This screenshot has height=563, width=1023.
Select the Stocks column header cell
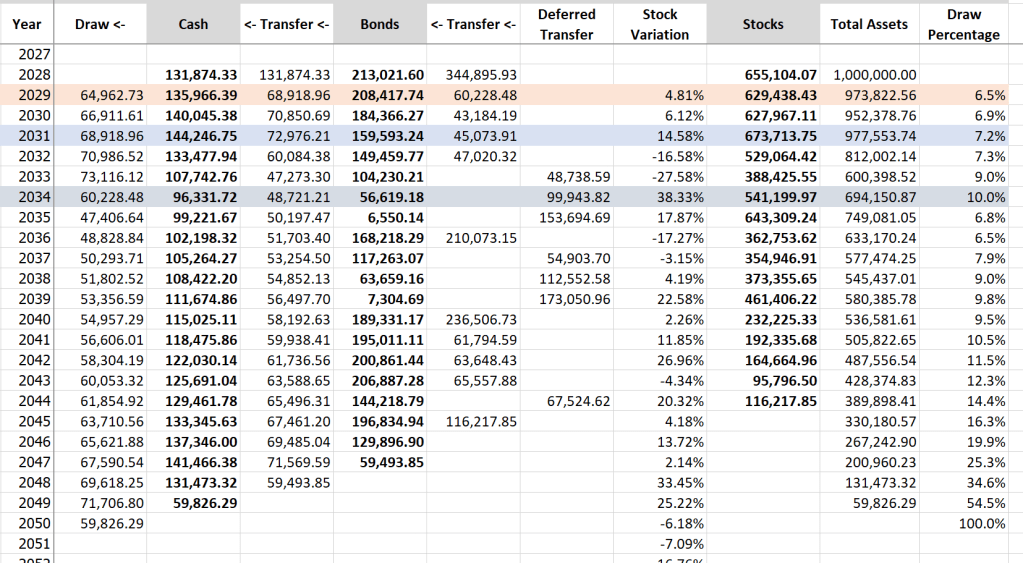click(x=763, y=24)
